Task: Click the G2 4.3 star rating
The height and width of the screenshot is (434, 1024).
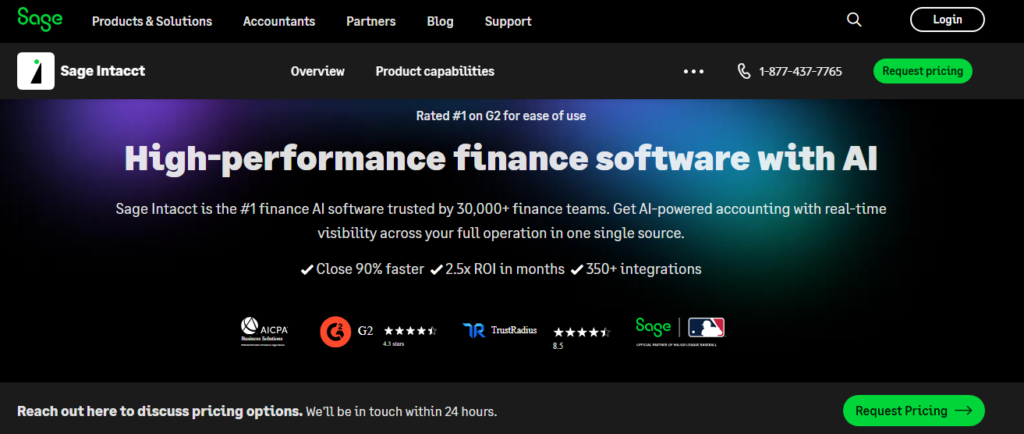Action: tap(409, 335)
